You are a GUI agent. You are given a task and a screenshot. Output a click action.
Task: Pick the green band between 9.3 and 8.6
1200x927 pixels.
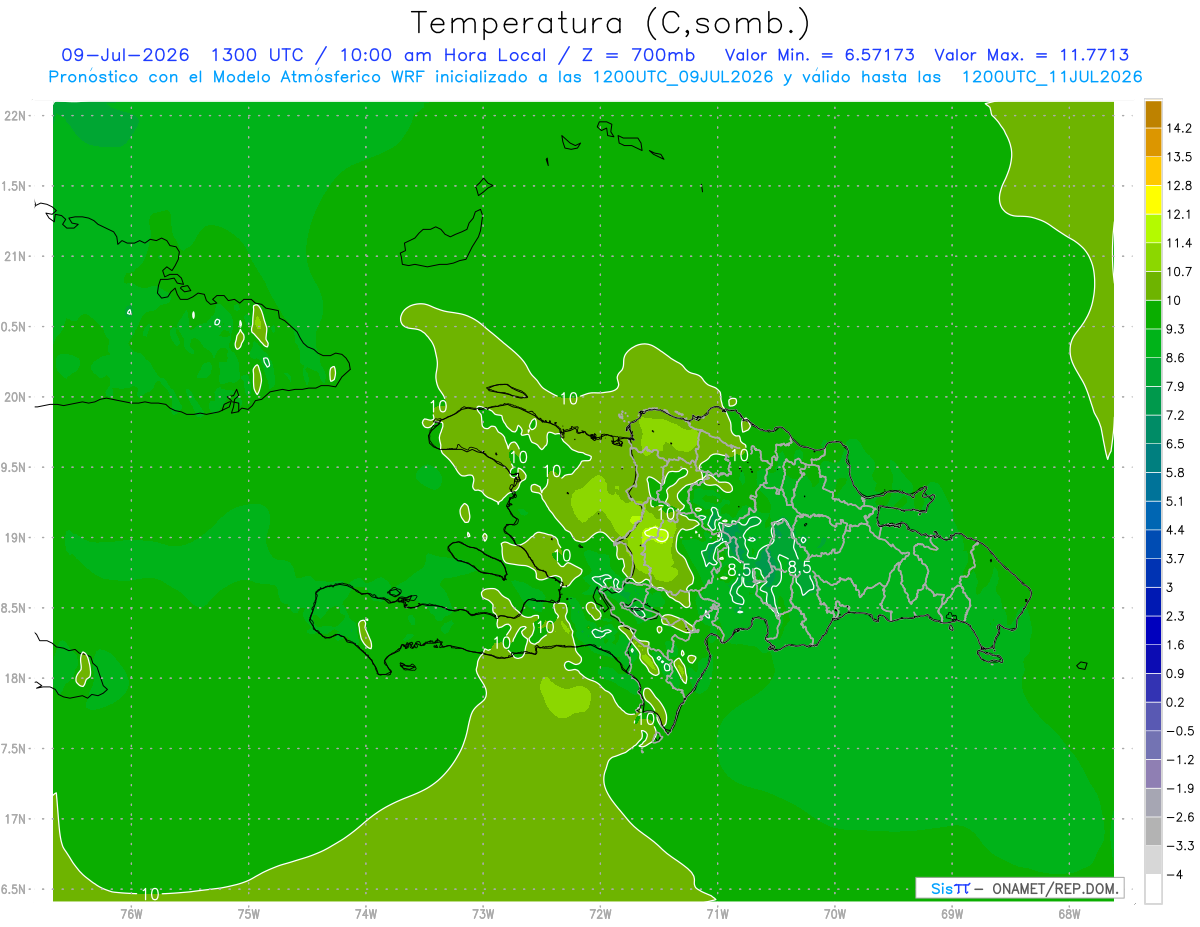pos(1153,343)
